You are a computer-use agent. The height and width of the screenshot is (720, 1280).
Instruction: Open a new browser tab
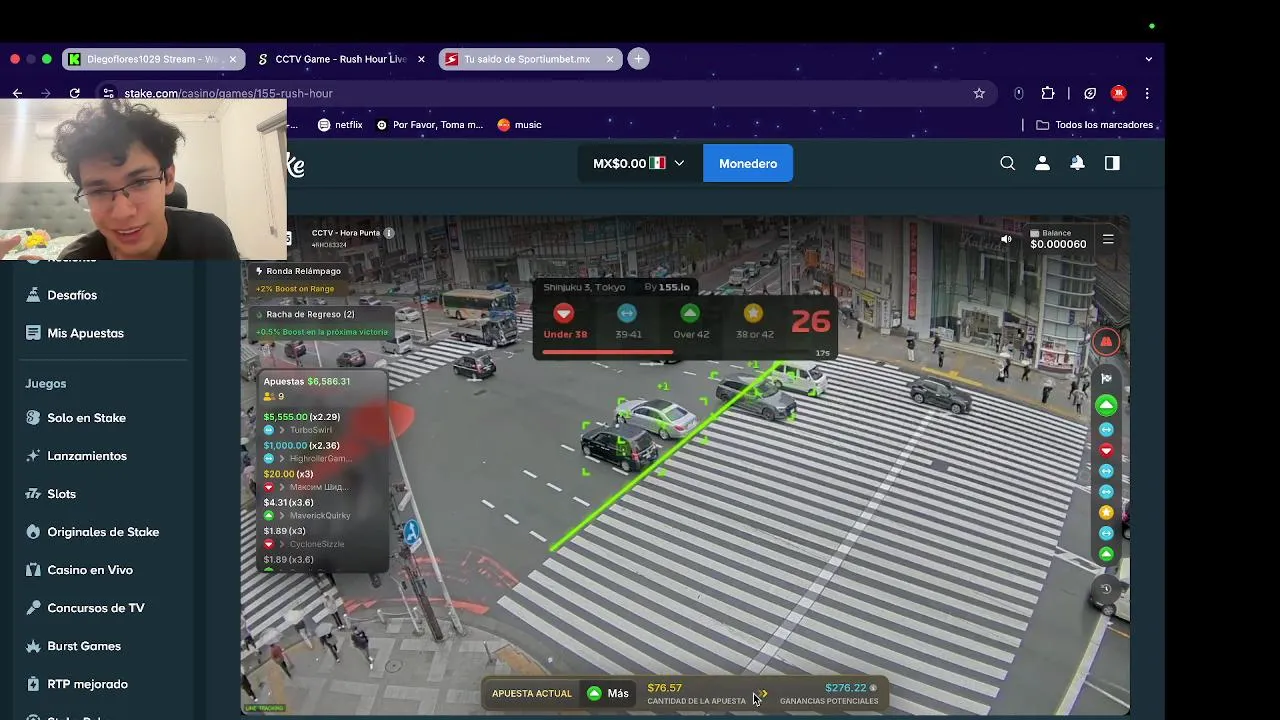click(638, 59)
